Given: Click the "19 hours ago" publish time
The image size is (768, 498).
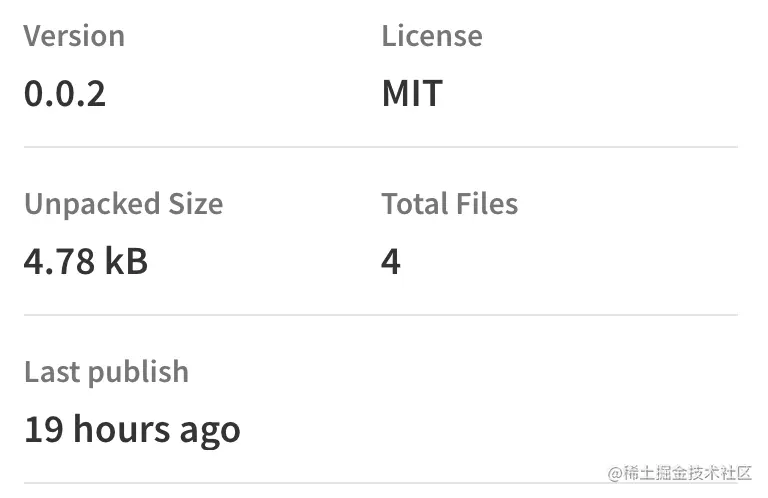Looking at the screenshot, I should 132,430.
